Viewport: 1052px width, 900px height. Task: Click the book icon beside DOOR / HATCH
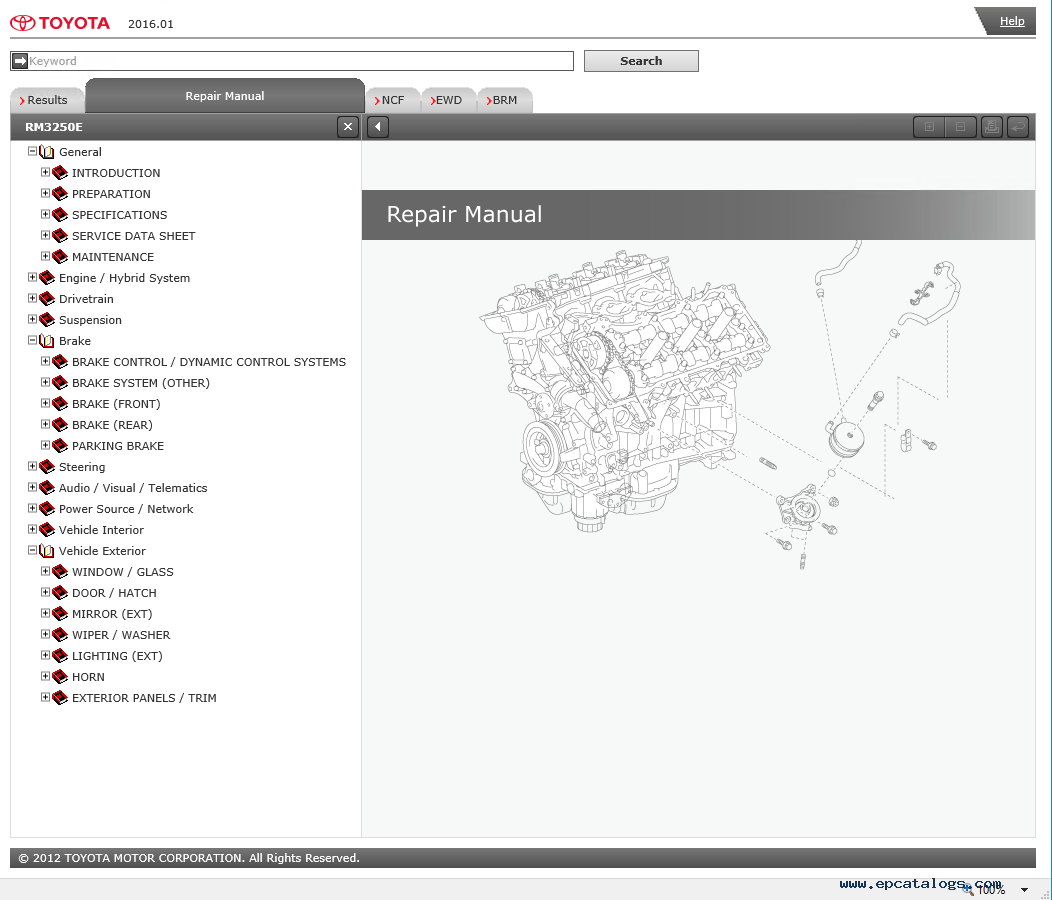coord(60,593)
